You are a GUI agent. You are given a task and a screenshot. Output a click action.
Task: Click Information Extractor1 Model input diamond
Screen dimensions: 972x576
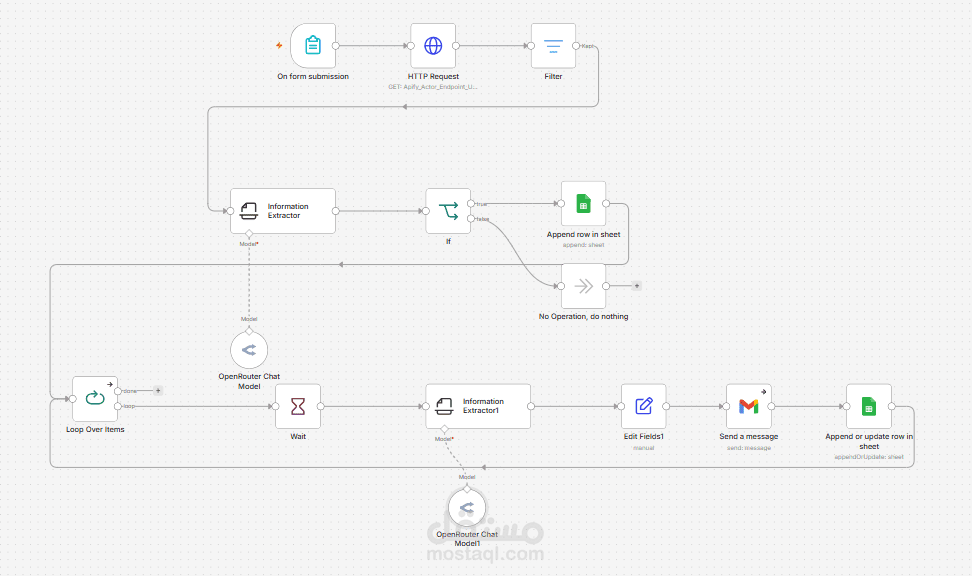pyautogui.click(x=444, y=429)
